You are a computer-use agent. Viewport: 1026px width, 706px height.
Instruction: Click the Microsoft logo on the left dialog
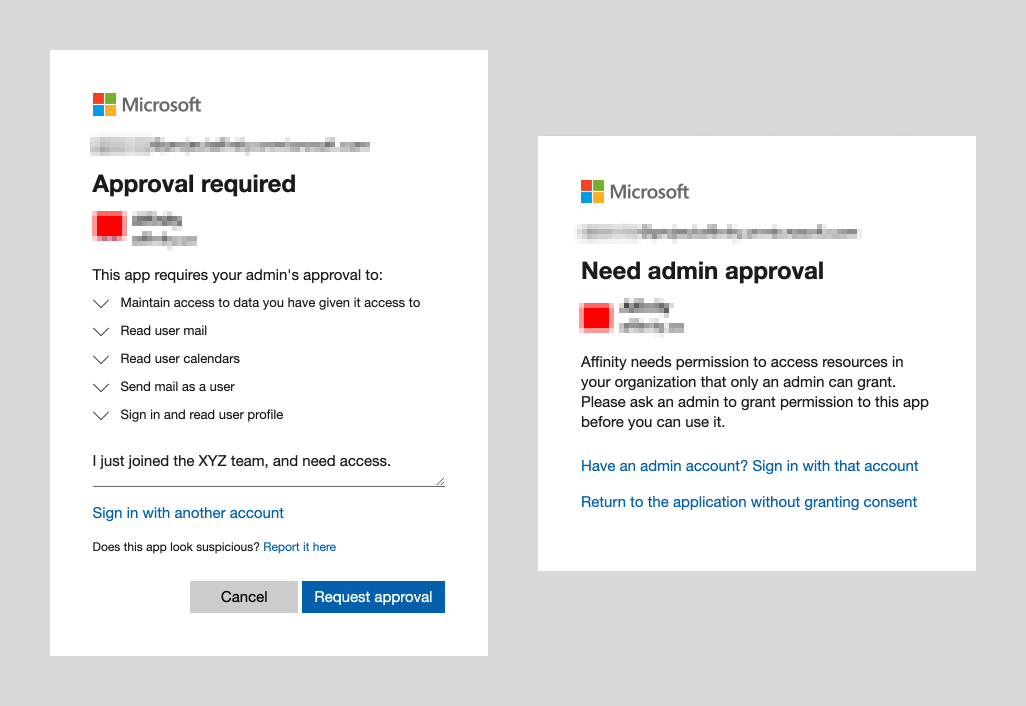[x=146, y=104]
